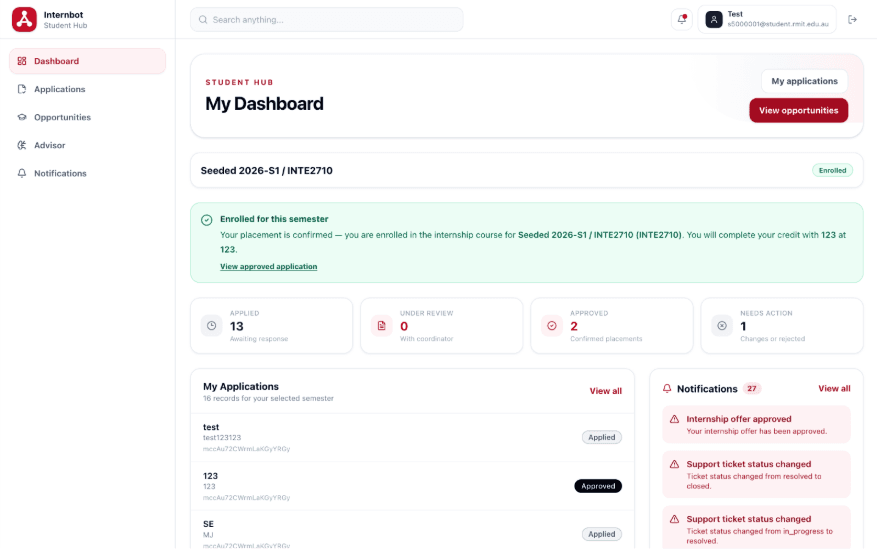Image resolution: width=877 pixels, height=549 pixels.
Task: Click warning icon on 'in_progress to resolved' notification
Action: point(675,519)
